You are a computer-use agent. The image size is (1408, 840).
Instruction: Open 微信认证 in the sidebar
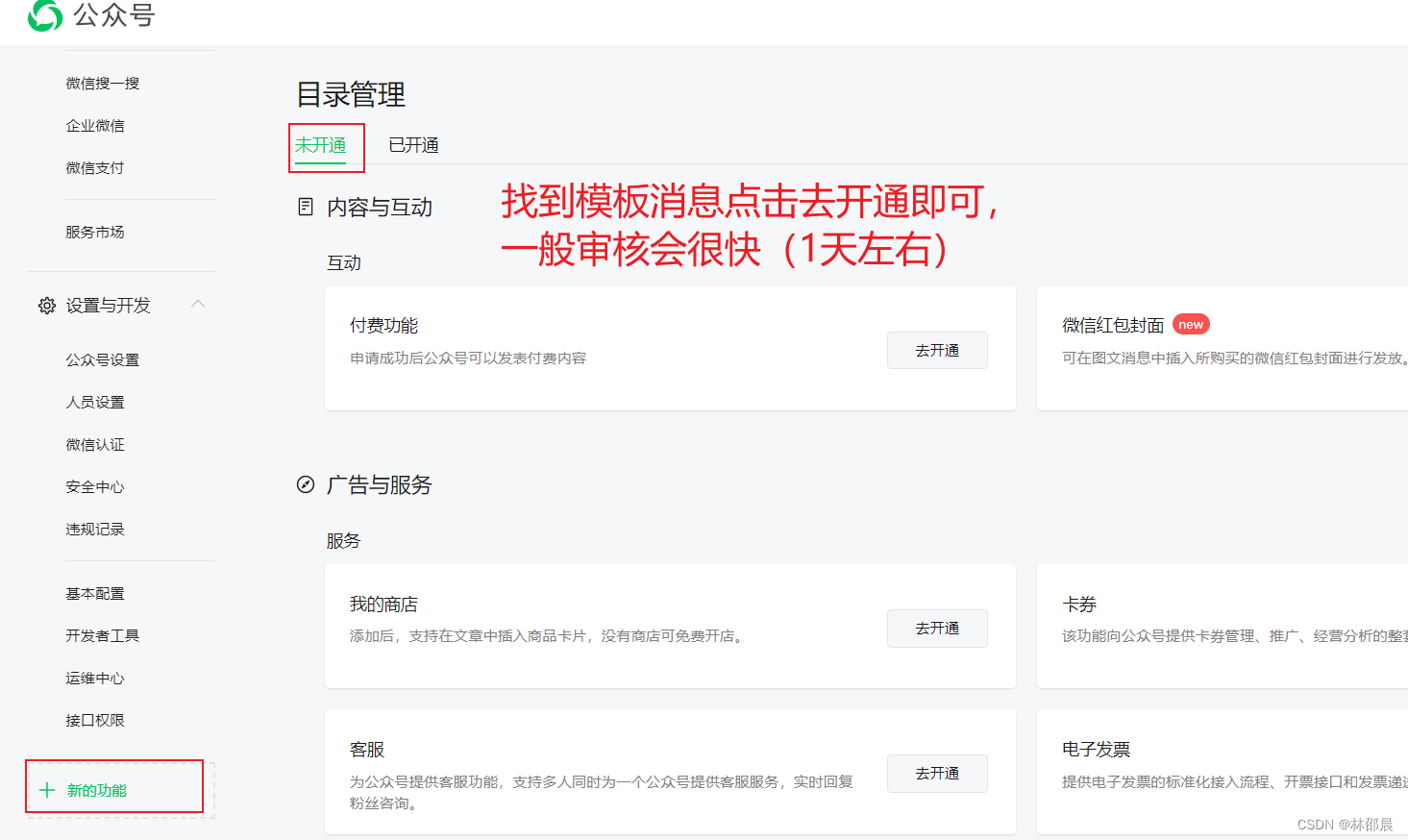(x=95, y=445)
